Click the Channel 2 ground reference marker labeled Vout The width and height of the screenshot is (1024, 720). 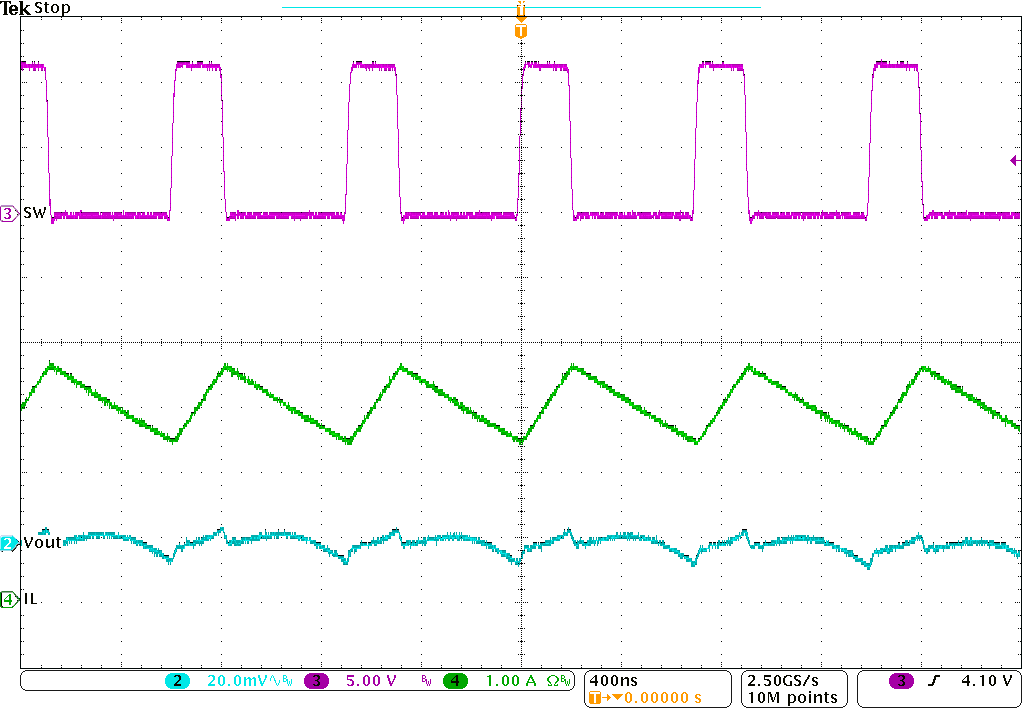(x=8, y=541)
